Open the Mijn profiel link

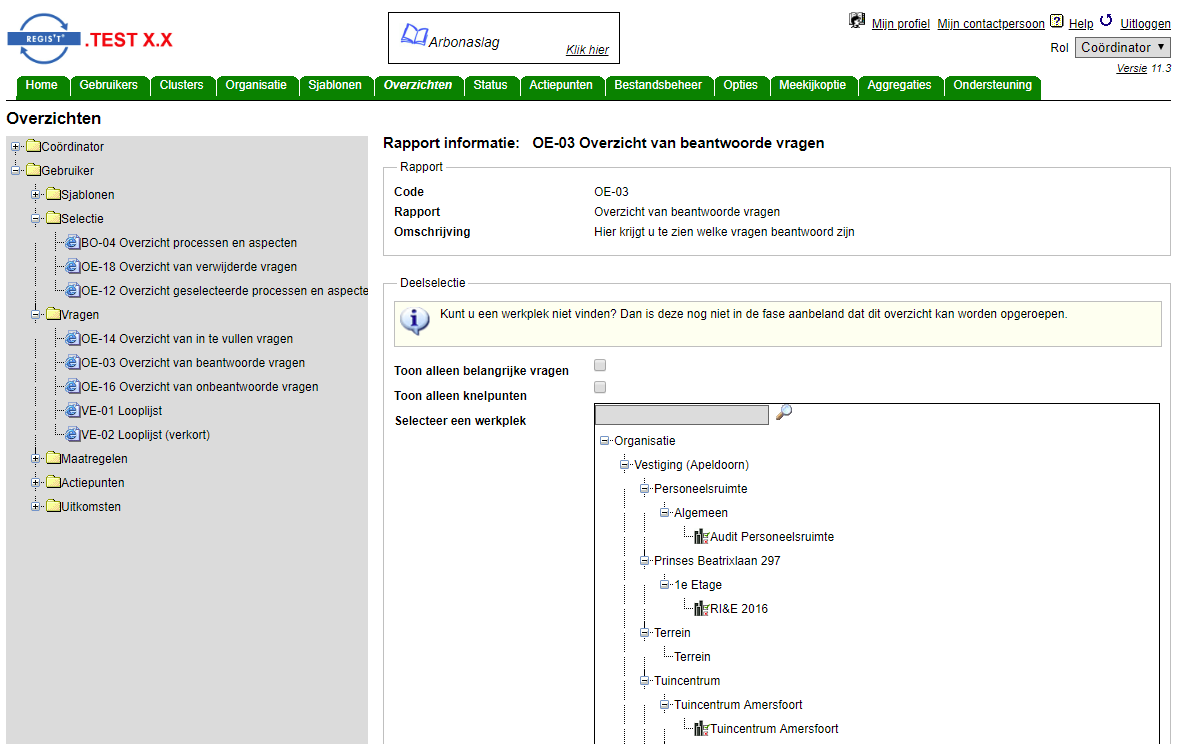click(x=901, y=24)
